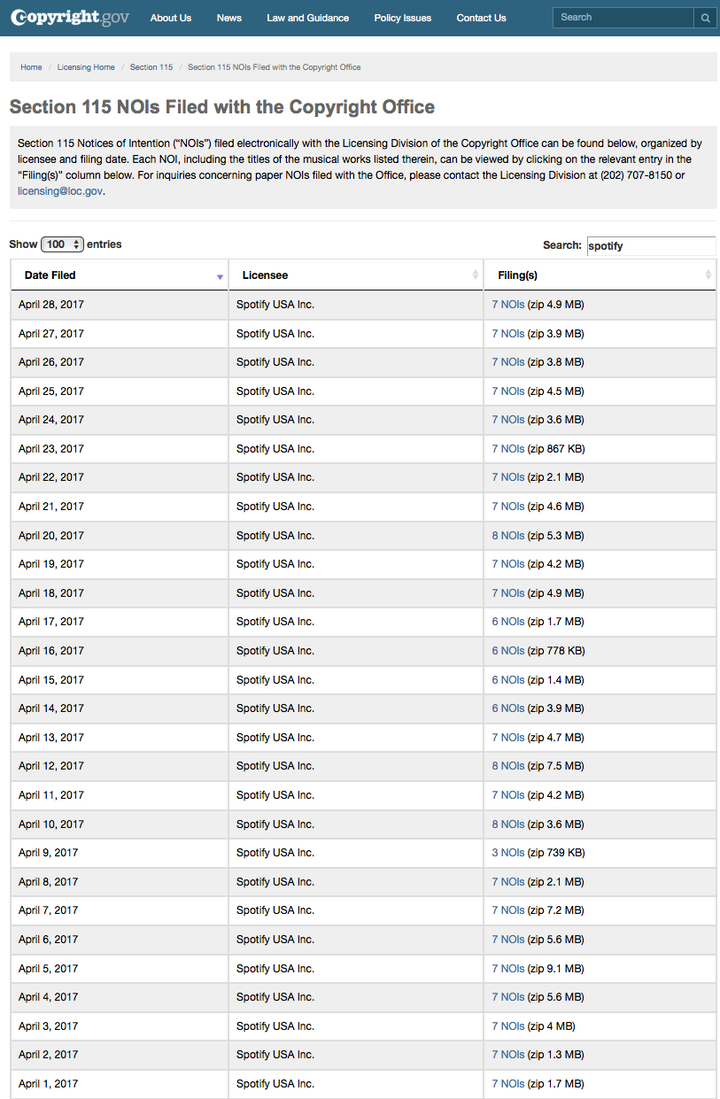Sort by Licensee column arrows

tap(475, 275)
